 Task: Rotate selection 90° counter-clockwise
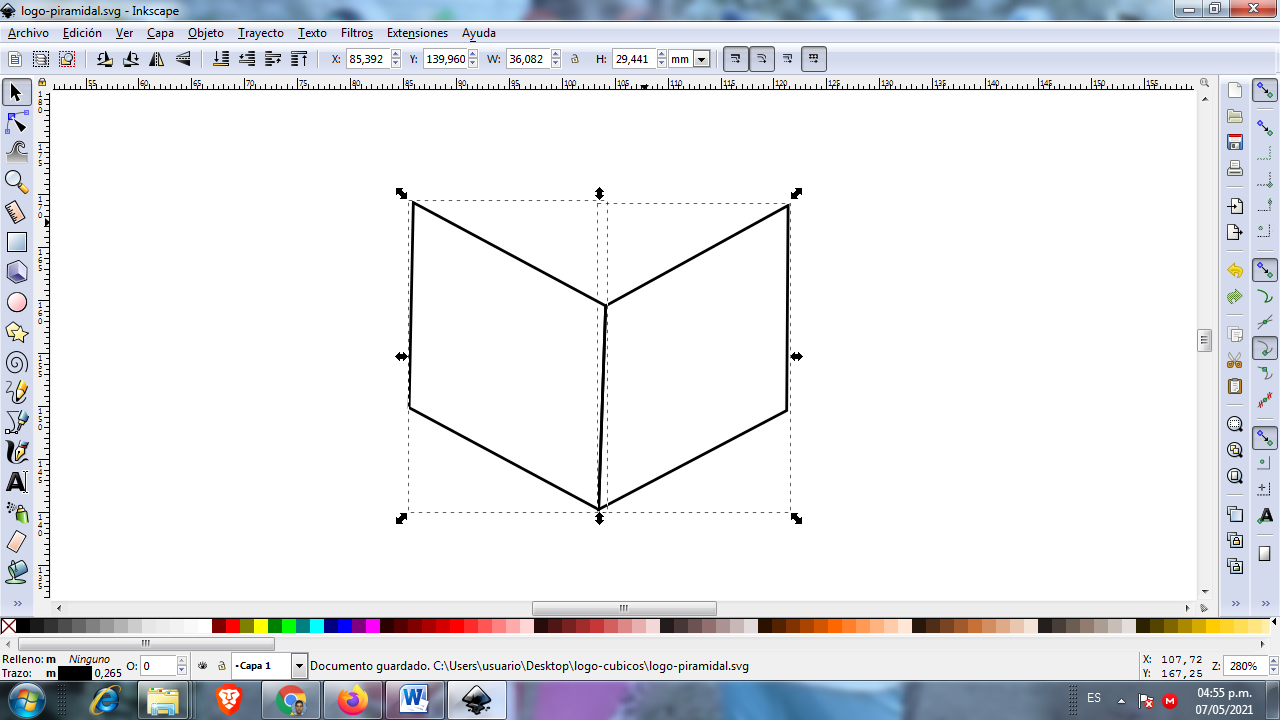click(x=105, y=59)
